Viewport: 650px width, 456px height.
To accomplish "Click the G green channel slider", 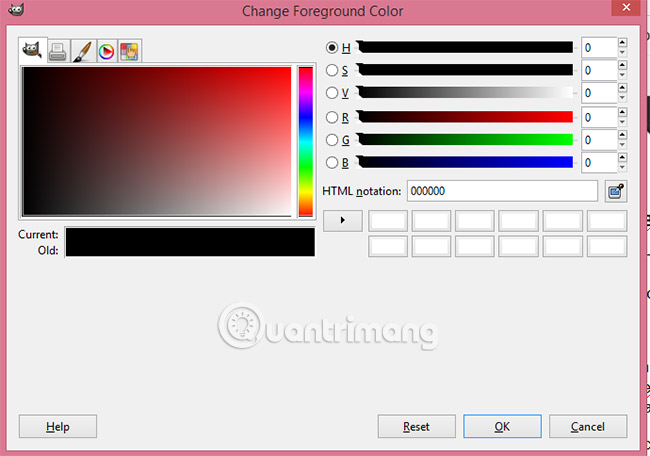I will click(465, 140).
